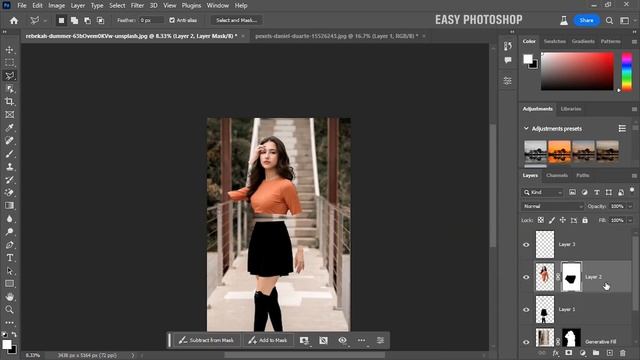The height and width of the screenshot is (360, 640).
Task: Switch to the Channels tab
Action: click(x=557, y=176)
